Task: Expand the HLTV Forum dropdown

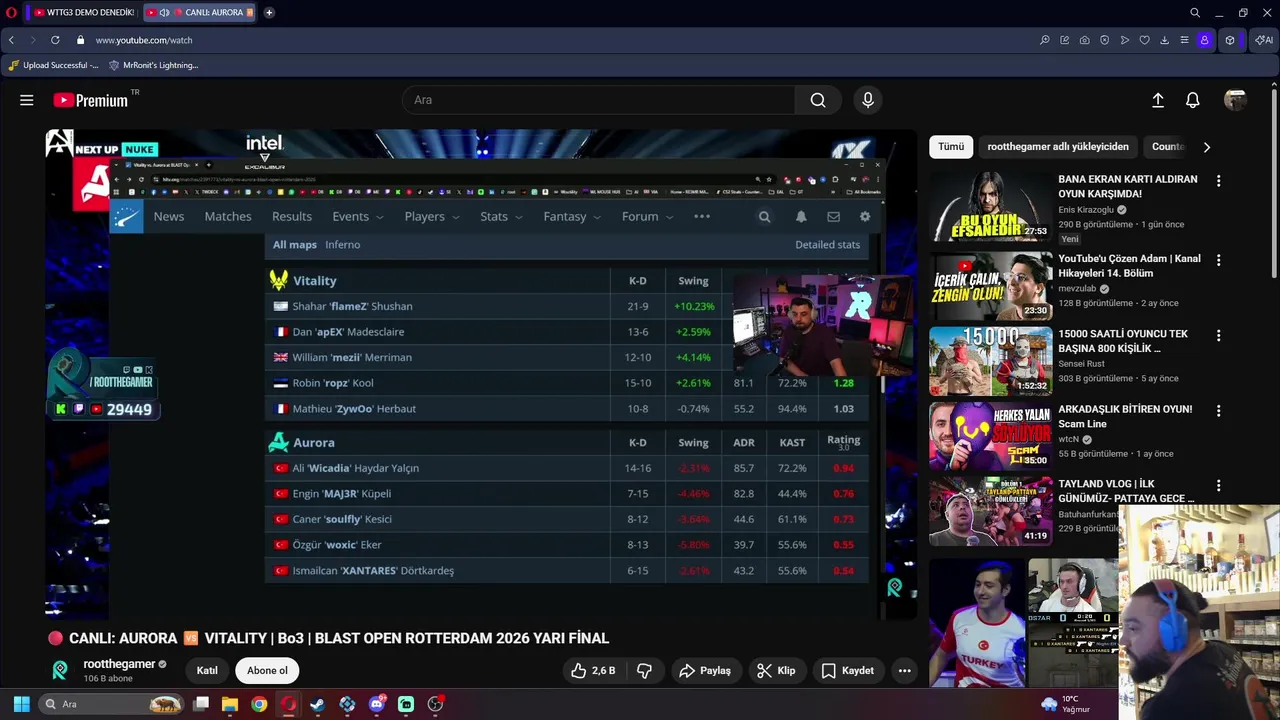Action: (x=647, y=217)
